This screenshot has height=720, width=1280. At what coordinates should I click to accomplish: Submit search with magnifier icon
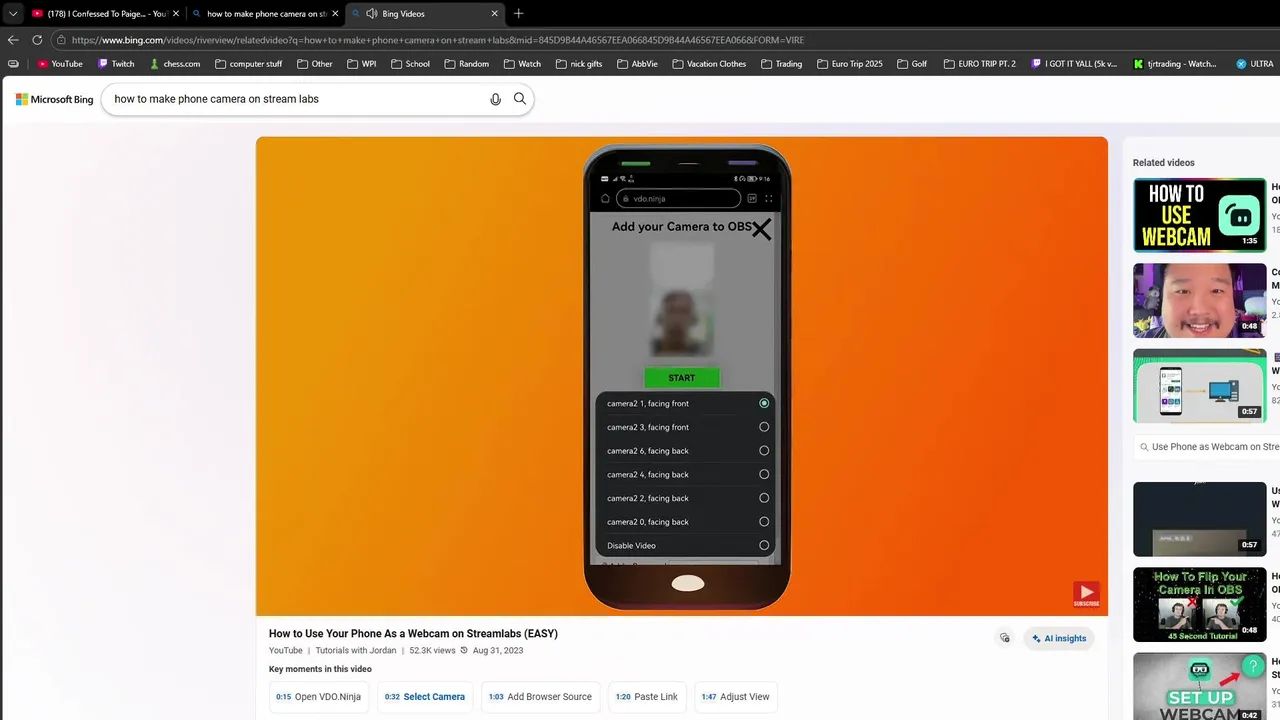coord(520,99)
